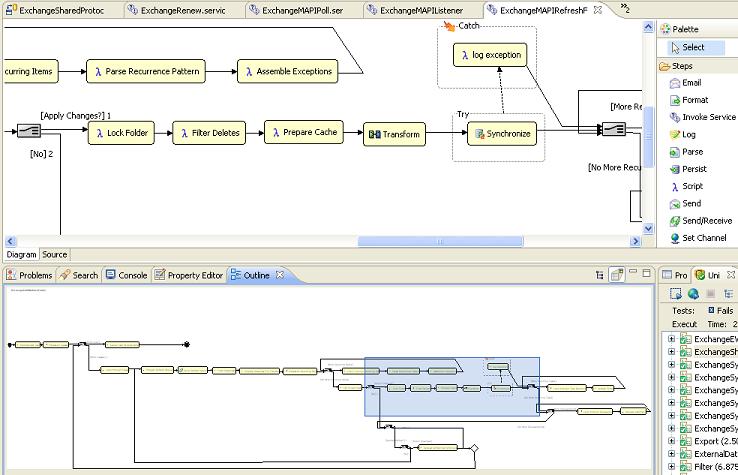
Task: Pick the Script lambda step tool
Action: pos(692,186)
